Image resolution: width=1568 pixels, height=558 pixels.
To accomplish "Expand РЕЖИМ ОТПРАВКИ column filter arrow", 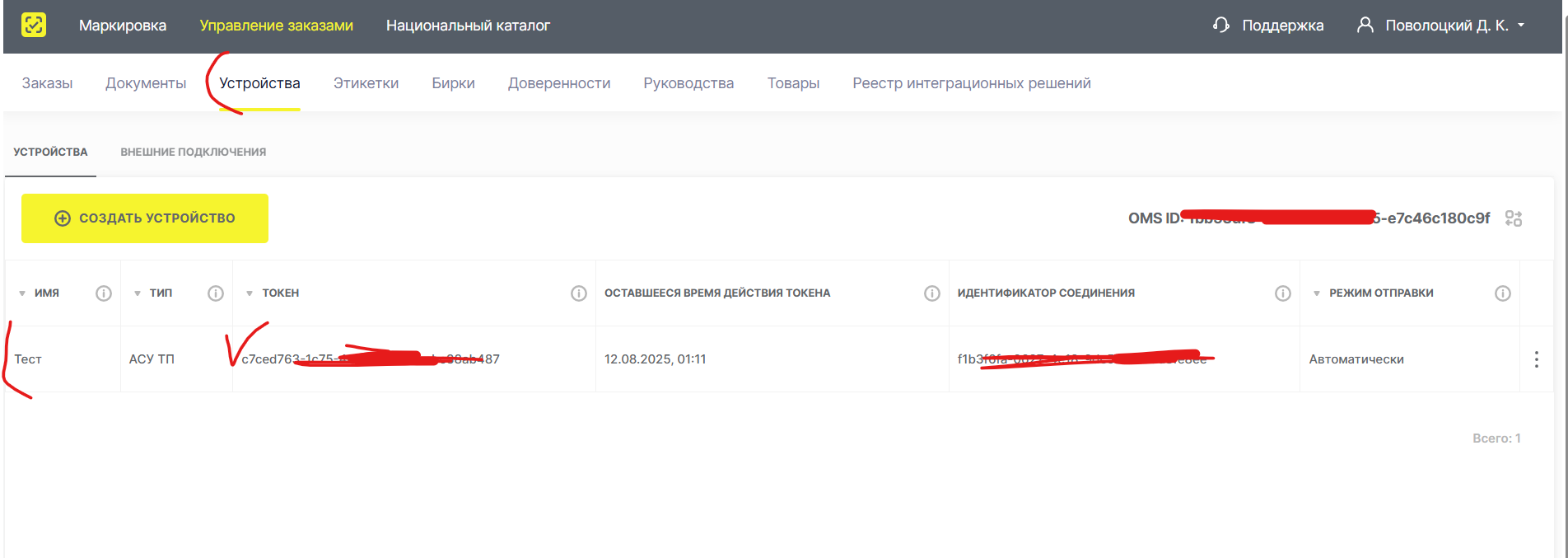I will coord(1317,293).
